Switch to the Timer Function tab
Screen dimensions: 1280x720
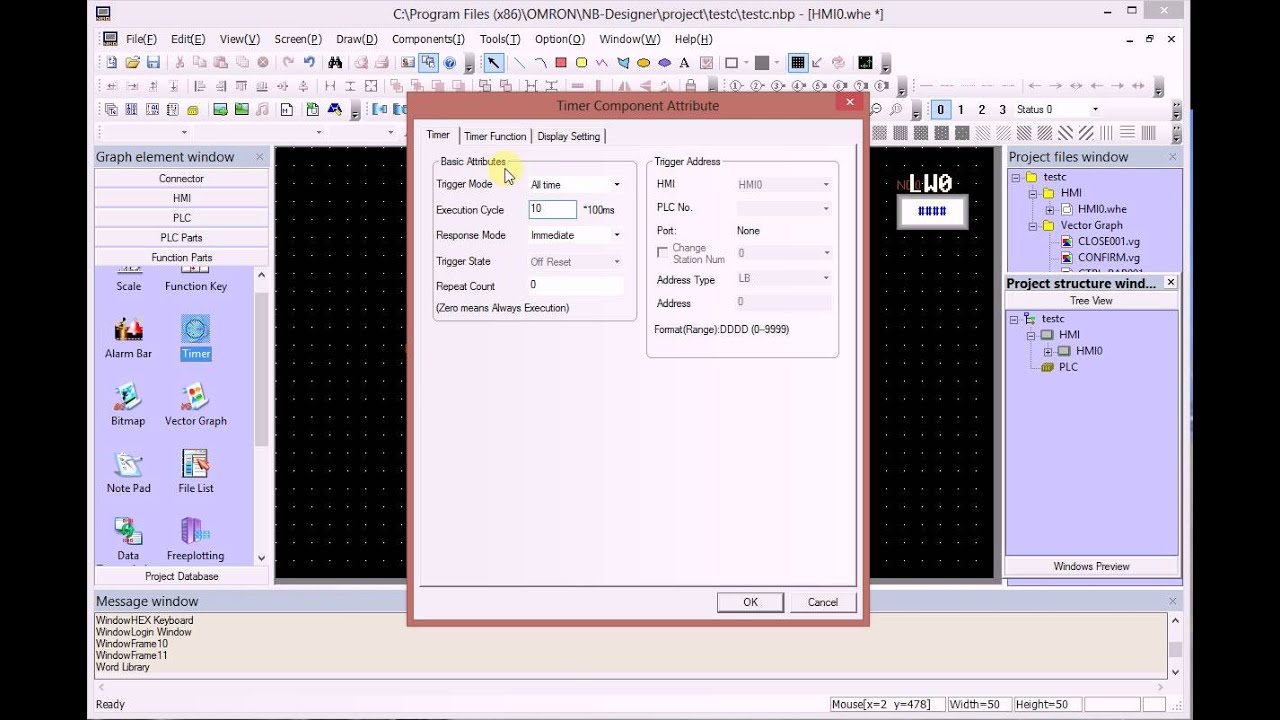(x=494, y=136)
